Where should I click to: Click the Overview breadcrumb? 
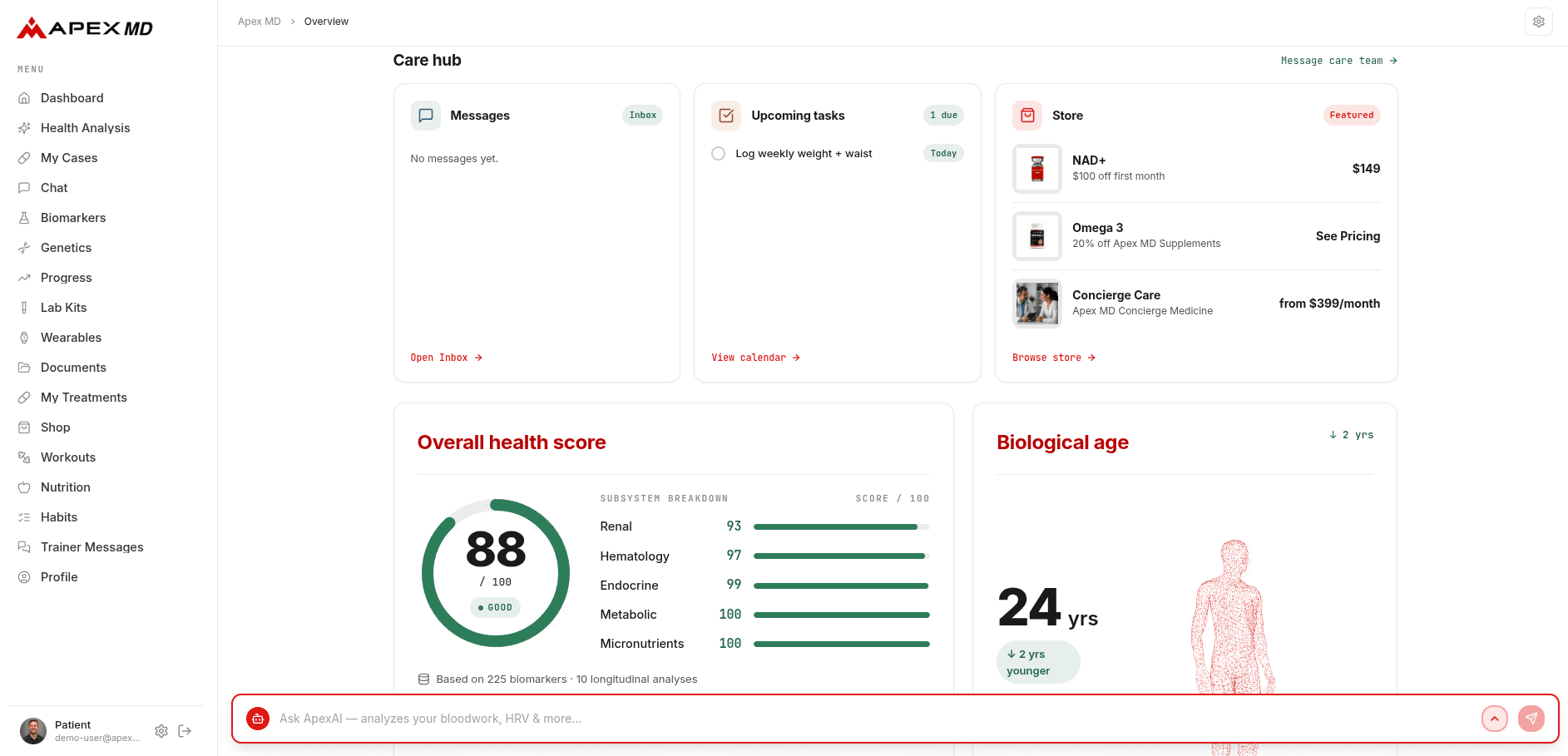pyautogui.click(x=326, y=22)
